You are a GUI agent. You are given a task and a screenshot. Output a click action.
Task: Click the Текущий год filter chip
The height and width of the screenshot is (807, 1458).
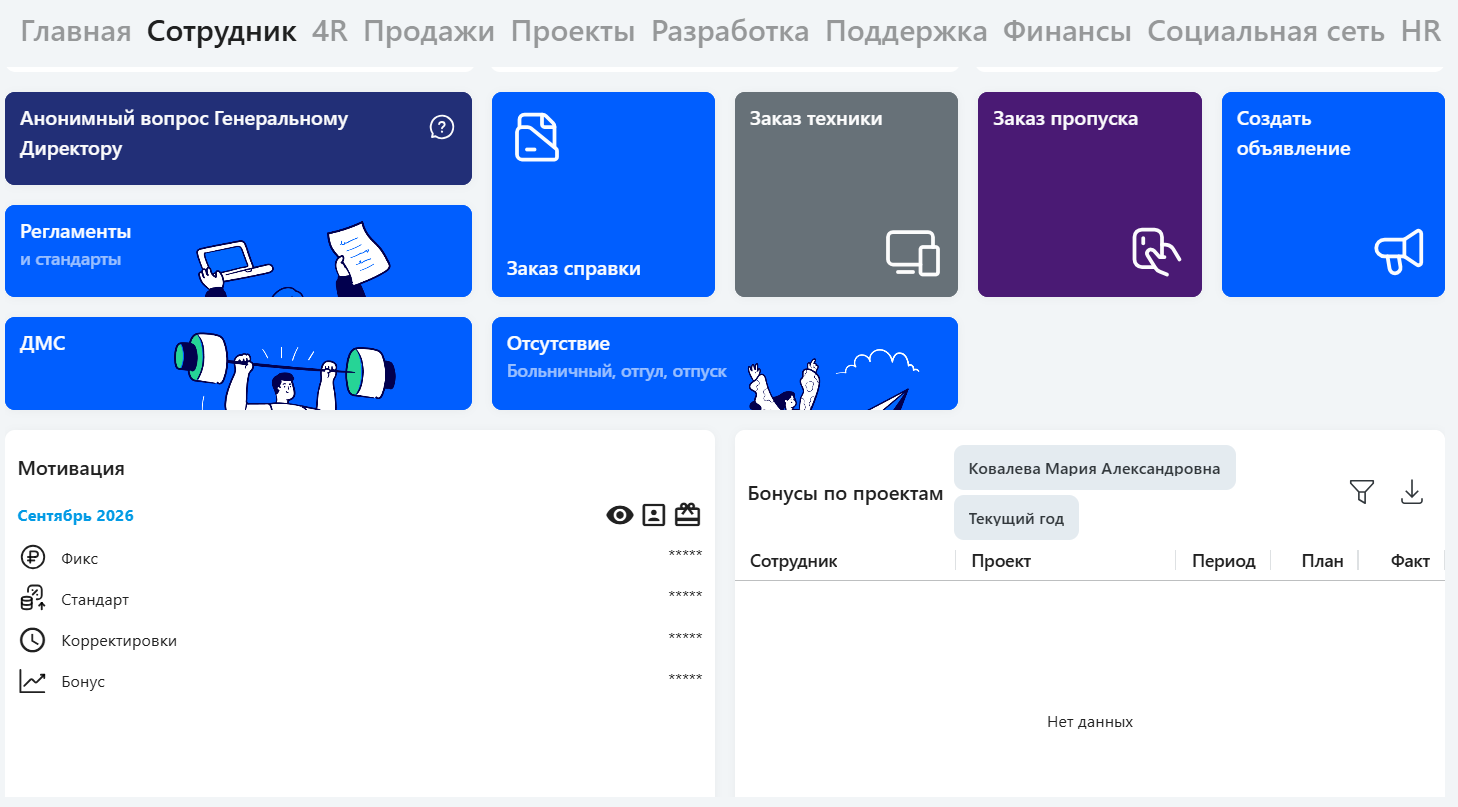click(x=1016, y=518)
